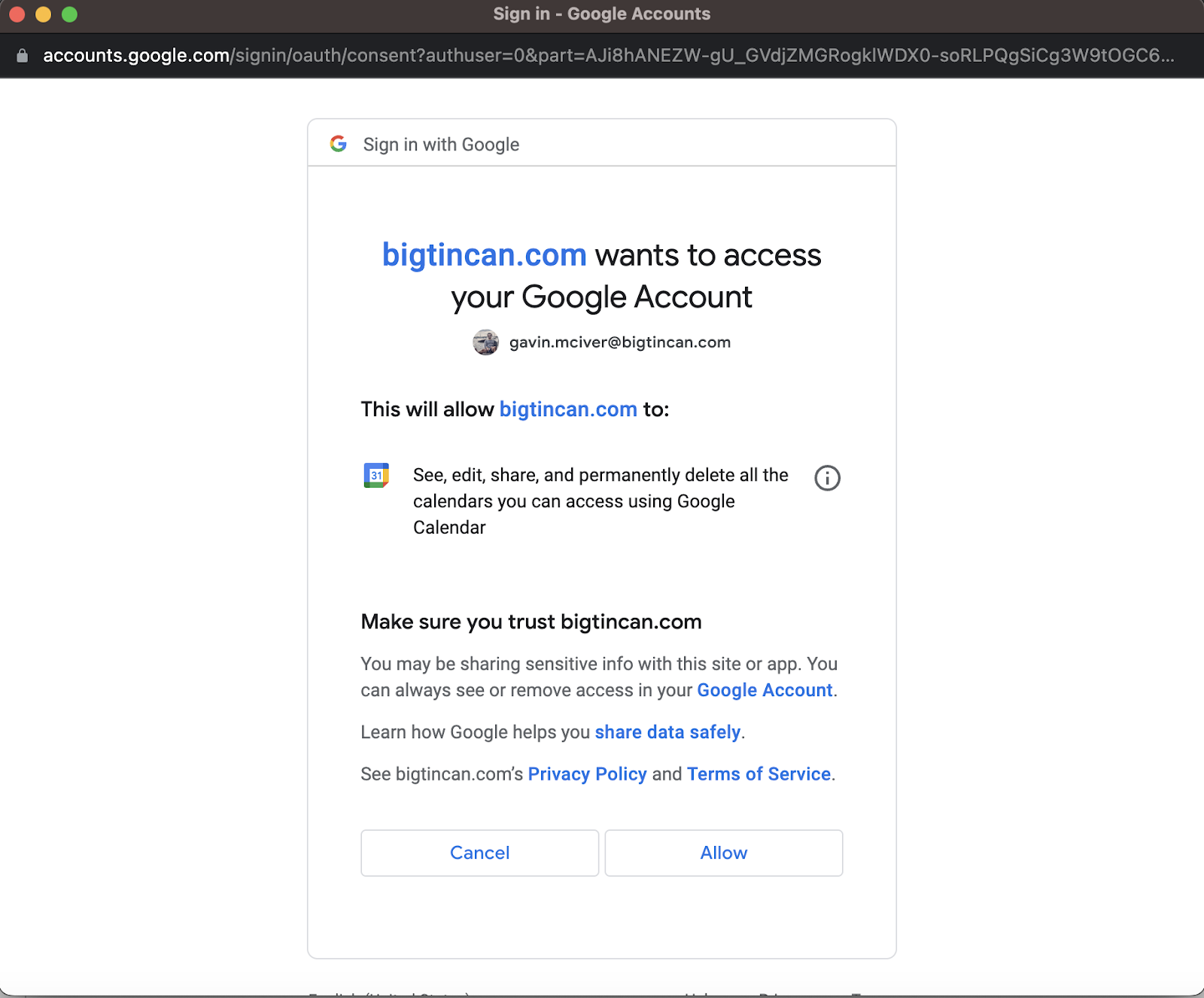Click the user profile avatar
This screenshot has height=998, width=1204.
click(x=486, y=342)
